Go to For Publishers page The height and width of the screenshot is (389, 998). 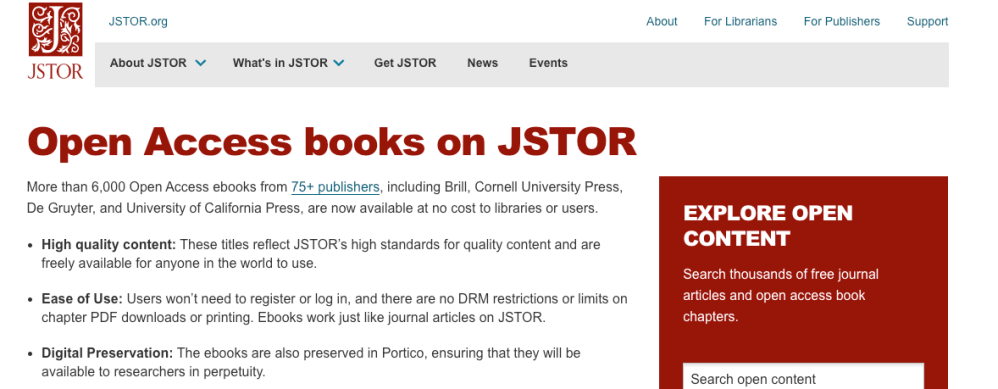(841, 22)
